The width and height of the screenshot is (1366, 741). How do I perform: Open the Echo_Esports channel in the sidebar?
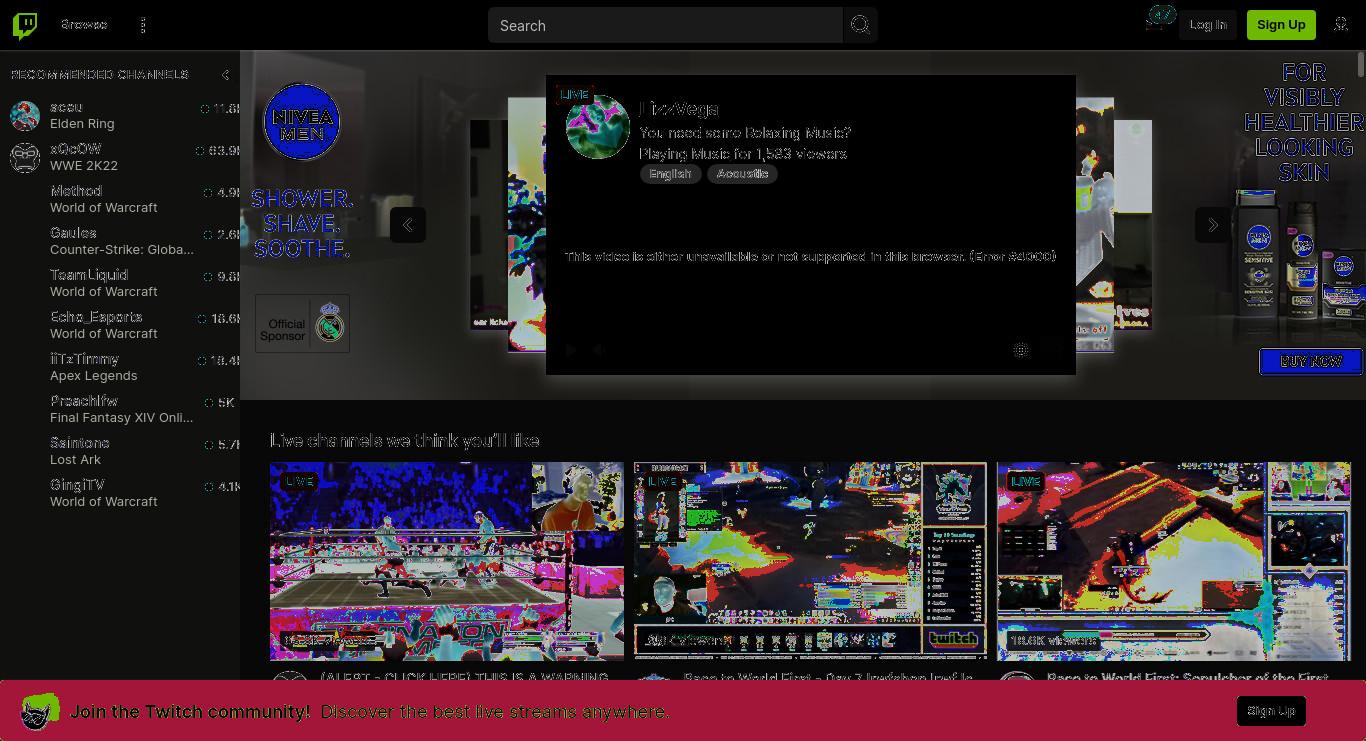[120, 325]
